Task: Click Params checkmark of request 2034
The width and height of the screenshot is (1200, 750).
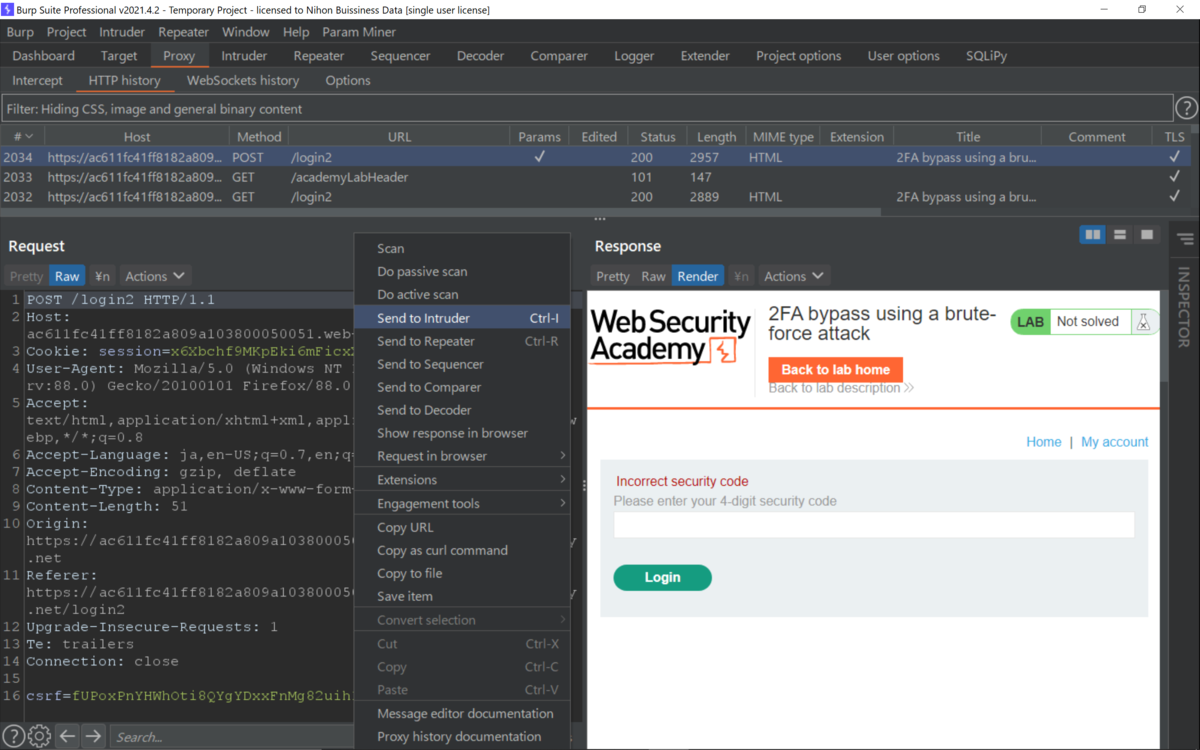Action: [x=540, y=157]
